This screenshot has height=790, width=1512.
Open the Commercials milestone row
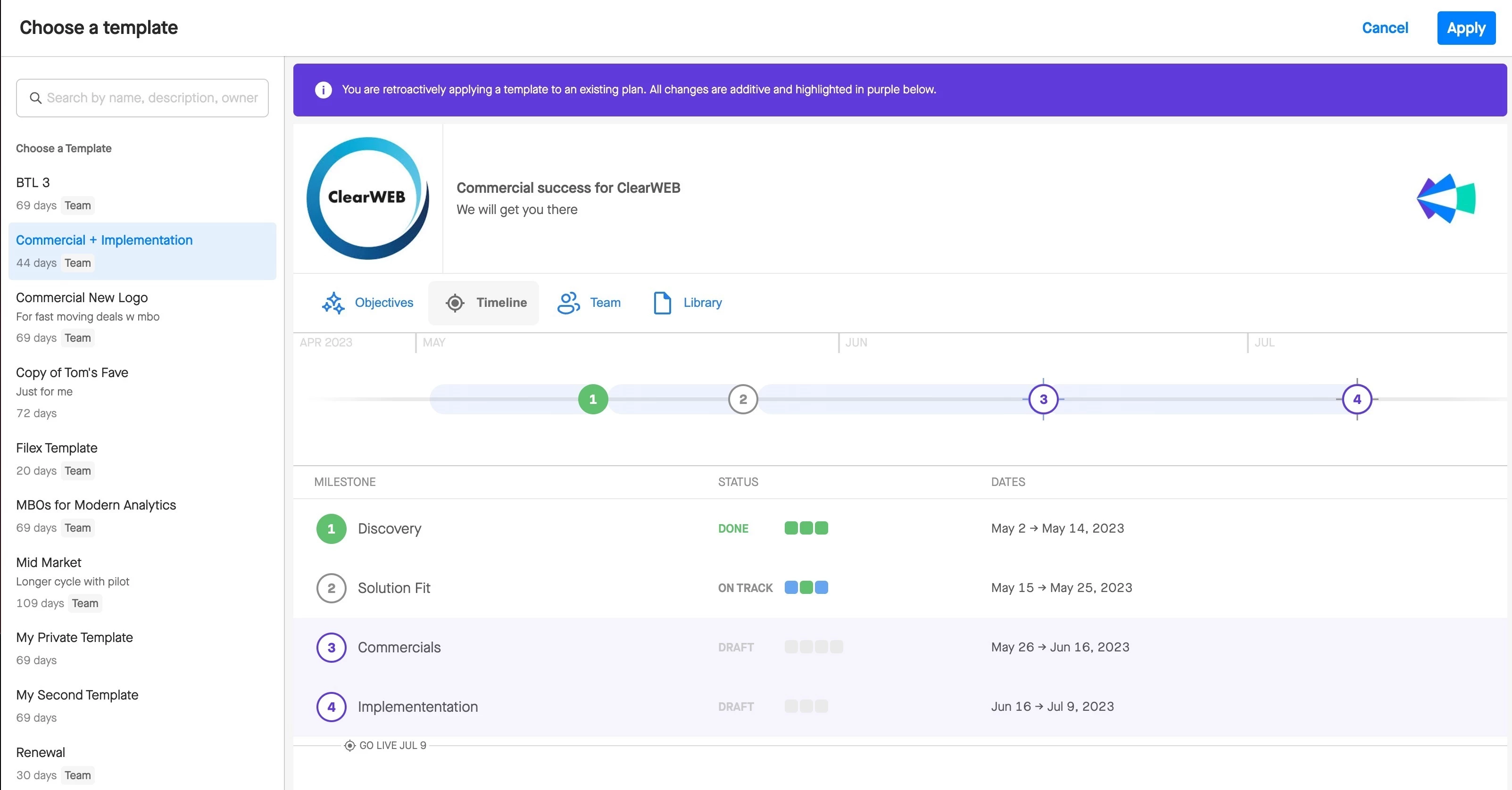coord(399,648)
